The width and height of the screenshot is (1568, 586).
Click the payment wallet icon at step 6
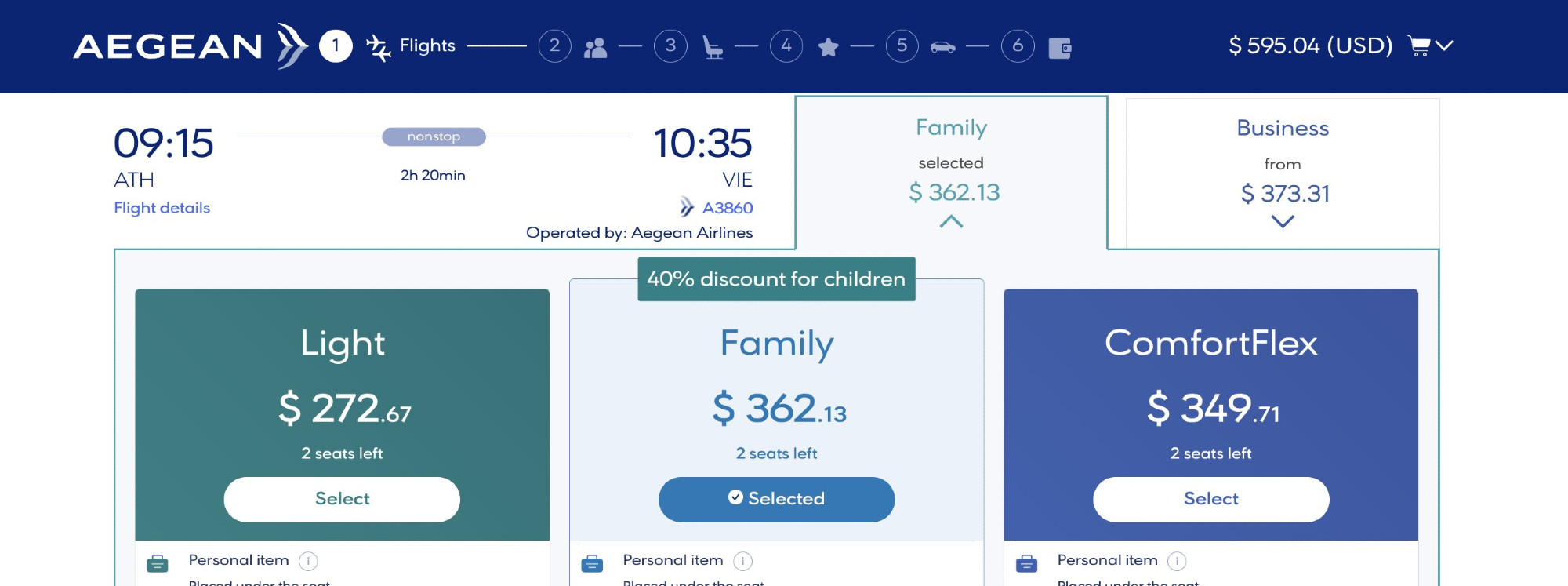[x=1060, y=47]
